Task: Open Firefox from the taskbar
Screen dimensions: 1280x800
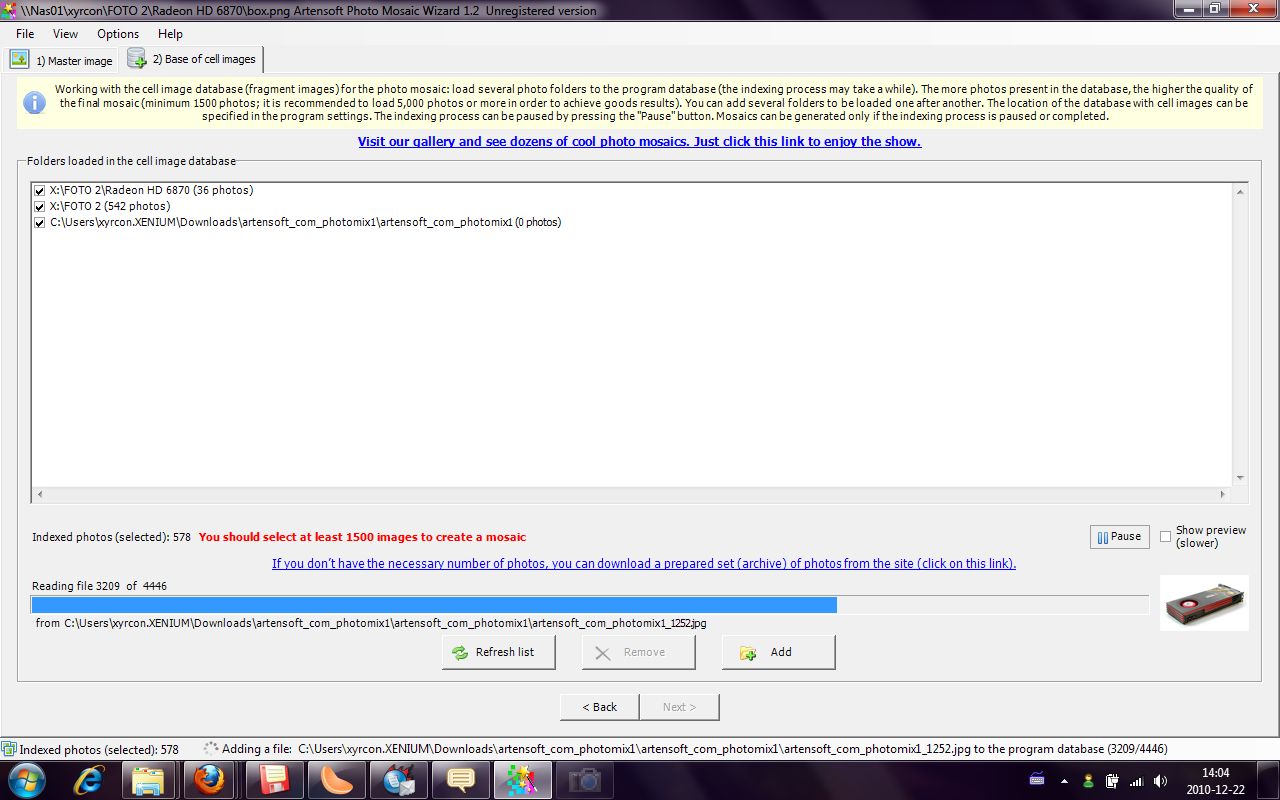Action: click(210, 780)
